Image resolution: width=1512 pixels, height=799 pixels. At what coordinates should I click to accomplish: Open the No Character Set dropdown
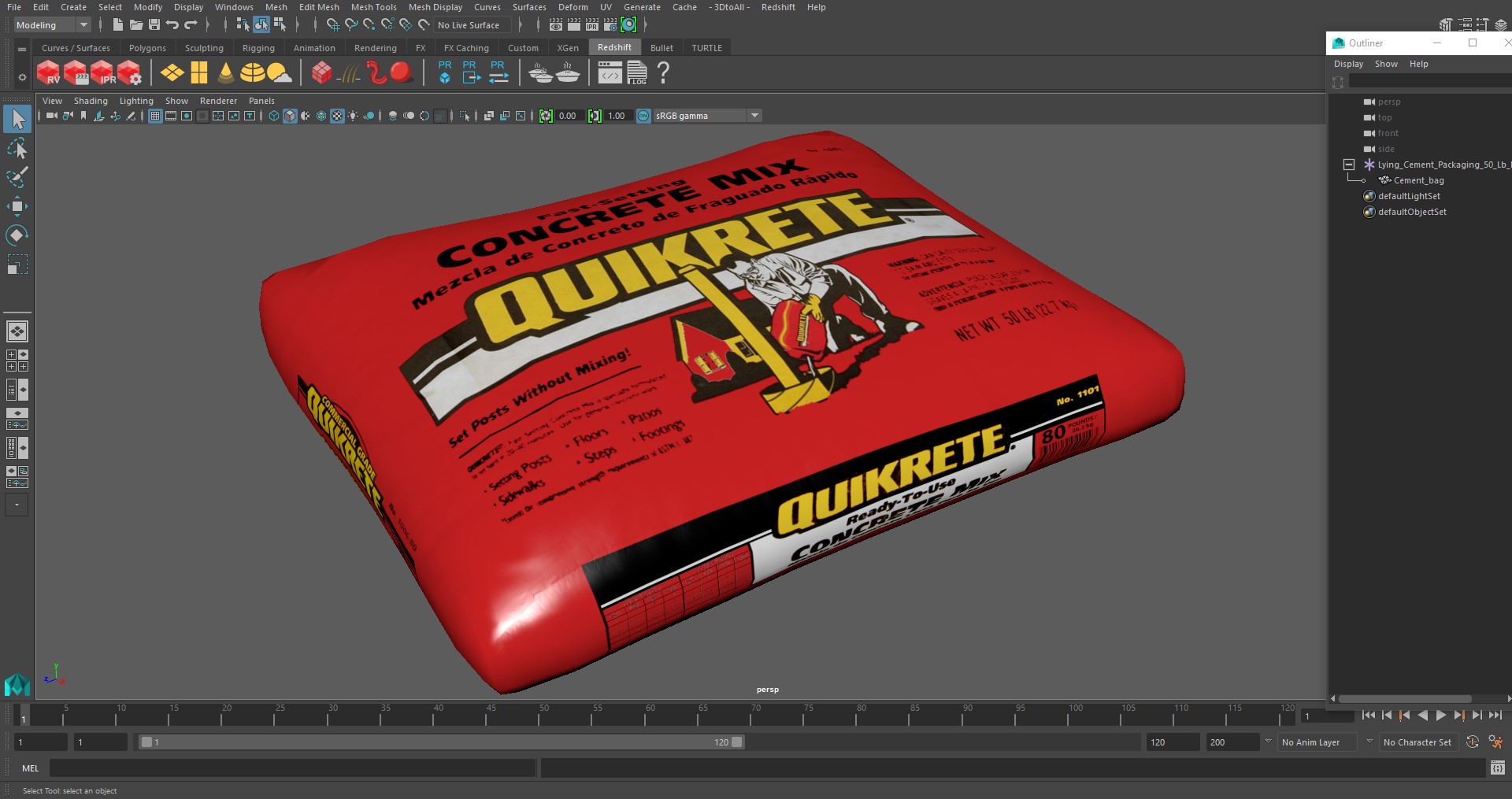coord(1418,742)
